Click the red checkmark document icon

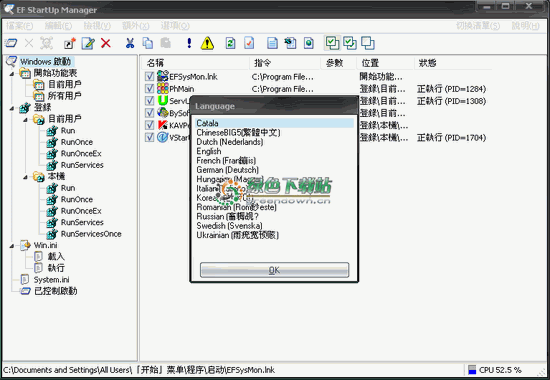(249, 43)
